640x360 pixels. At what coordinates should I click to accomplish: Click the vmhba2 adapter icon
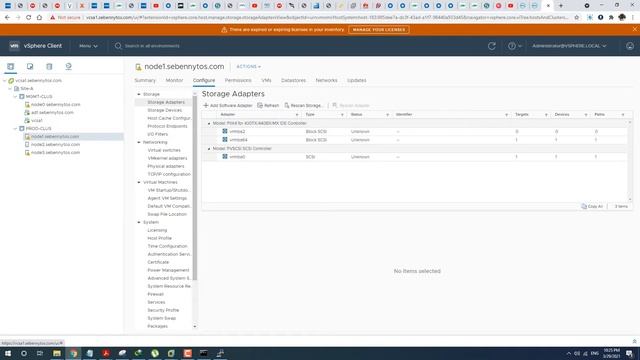pos(225,131)
